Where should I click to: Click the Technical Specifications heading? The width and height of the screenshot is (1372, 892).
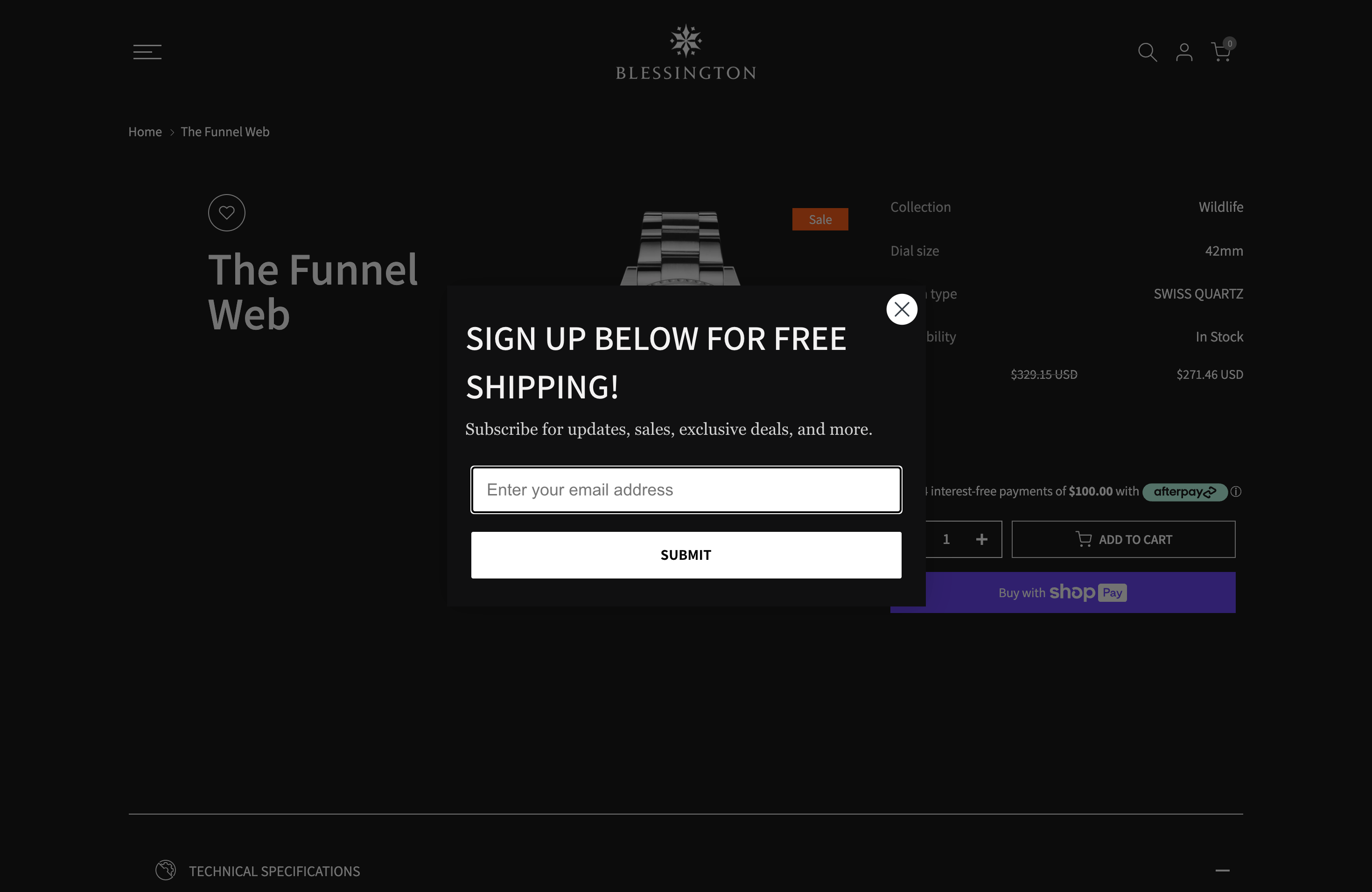[x=274, y=871]
